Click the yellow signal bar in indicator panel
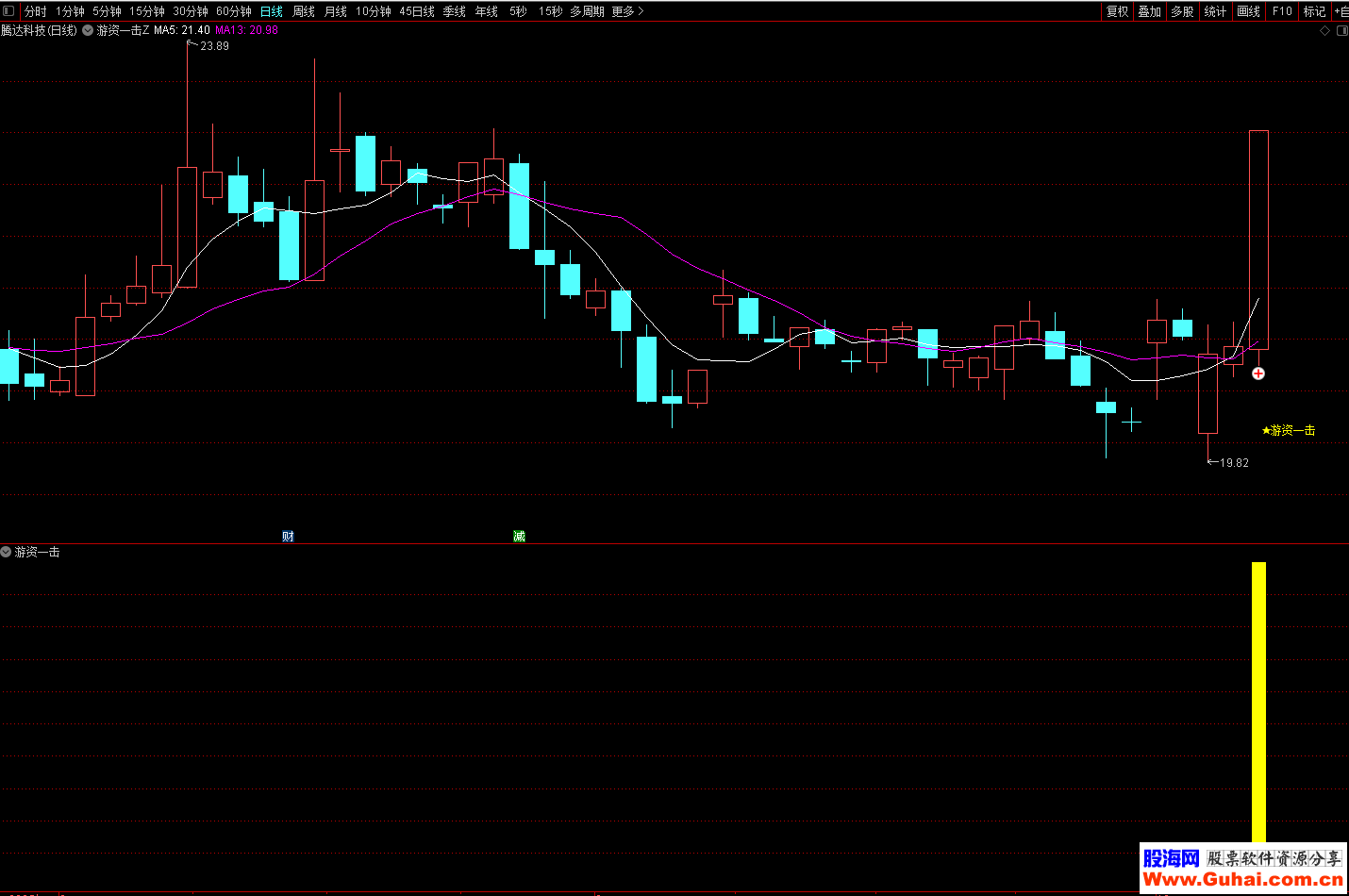The width and height of the screenshot is (1349, 896). pos(1258,701)
